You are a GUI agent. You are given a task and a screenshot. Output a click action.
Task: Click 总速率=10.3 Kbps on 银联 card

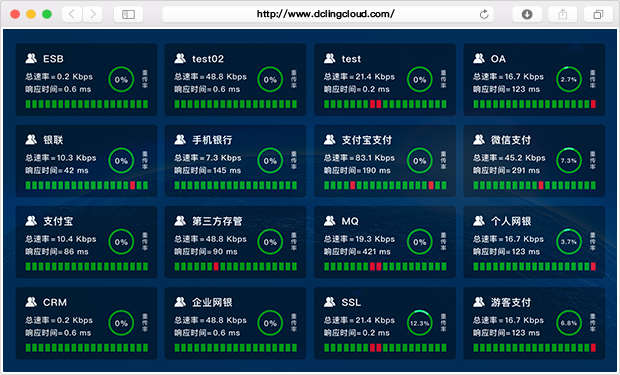(x=60, y=158)
